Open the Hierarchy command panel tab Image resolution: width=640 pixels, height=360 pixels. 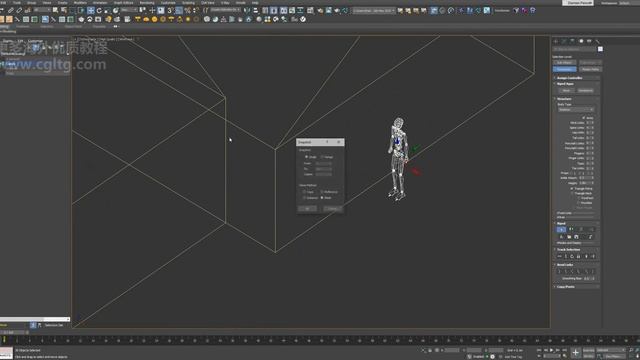coord(572,41)
